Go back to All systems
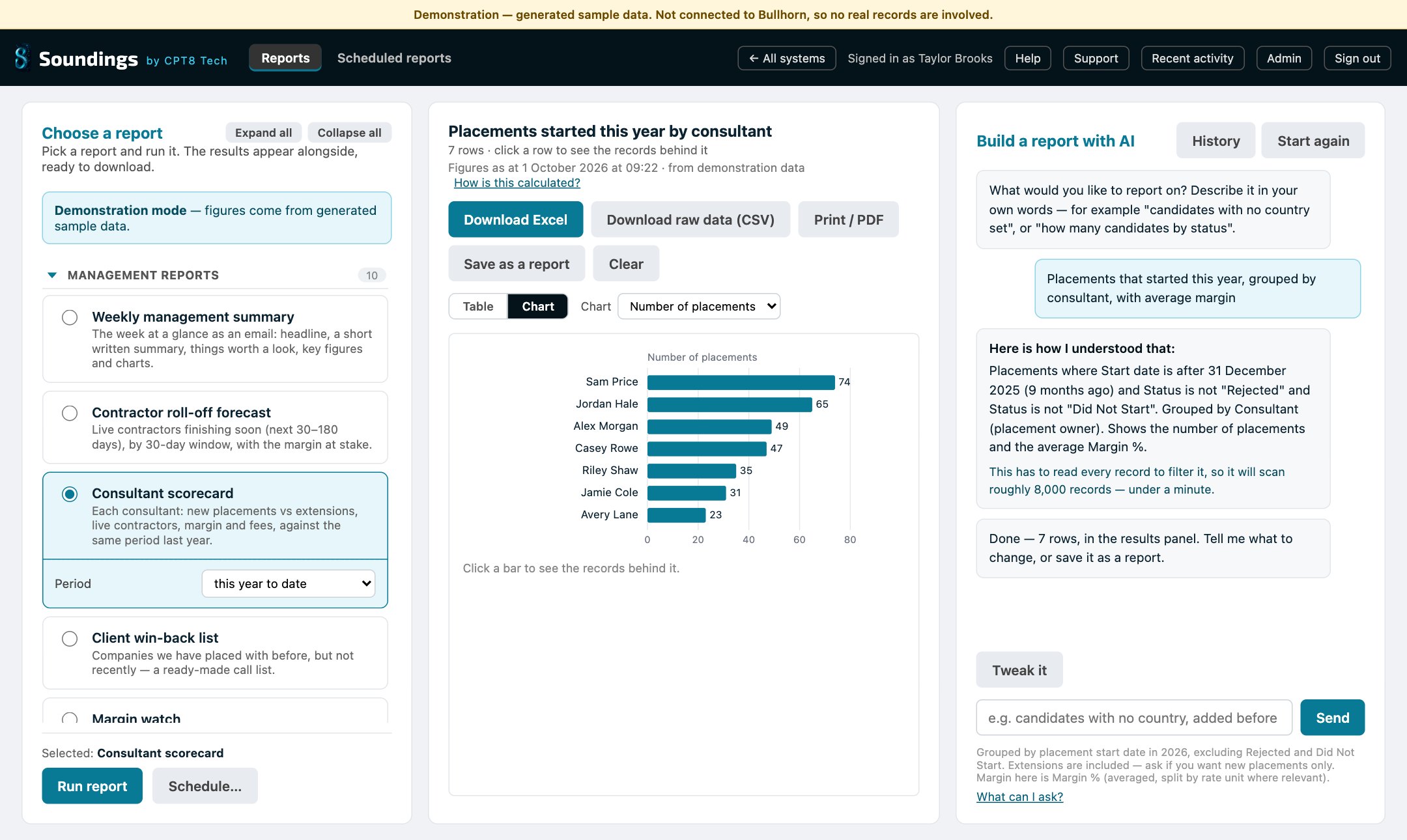This screenshot has width=1407, height=840. coord(787,58)
